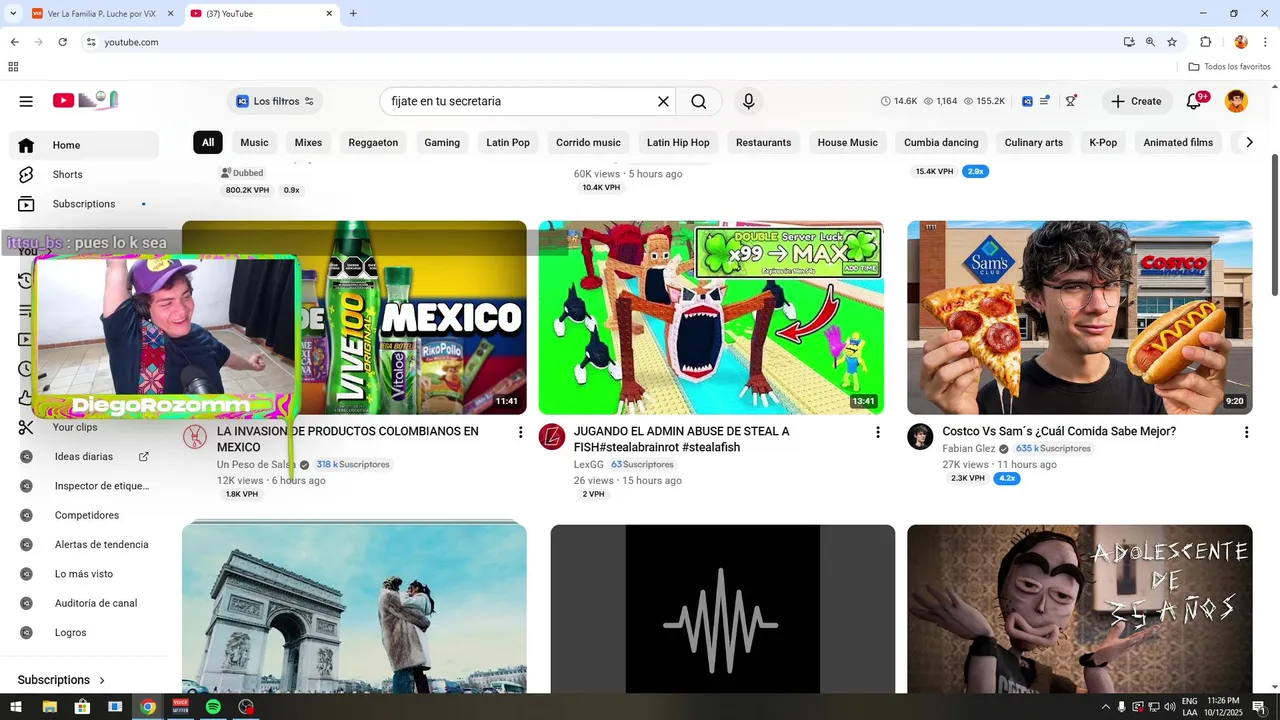Open Alertas de tendencia in the sidebar
1280x720 pixels.
tap(84, 545)
